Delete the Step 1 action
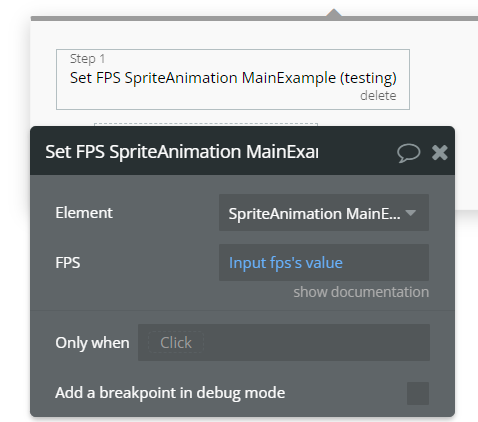478x422 pixels. pos(378,96)
